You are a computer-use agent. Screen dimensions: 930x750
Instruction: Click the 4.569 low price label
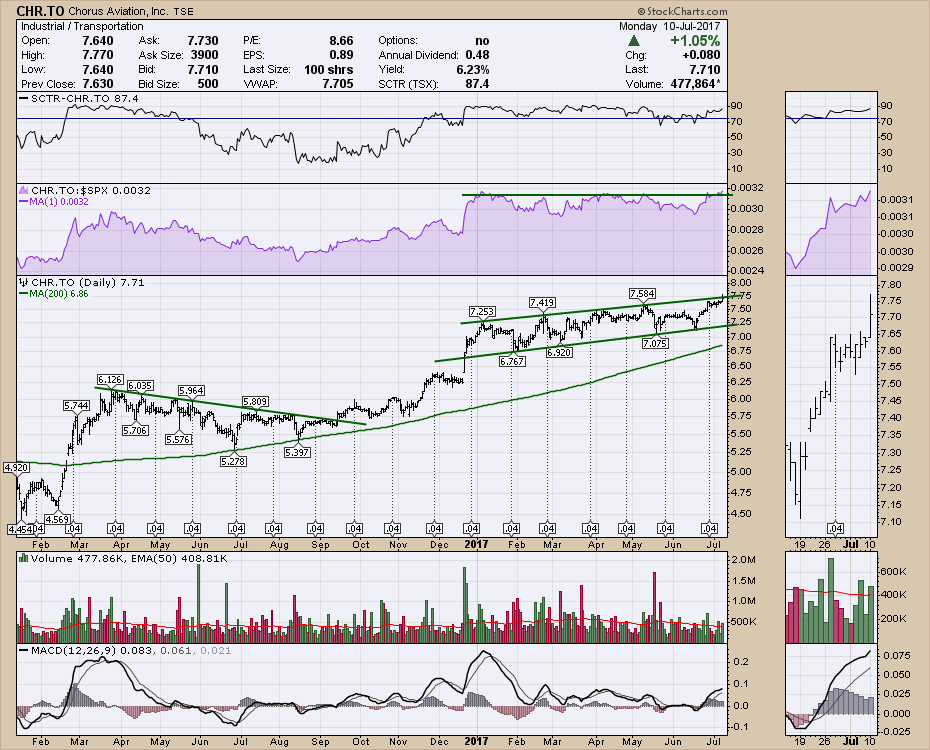(58, 519)
